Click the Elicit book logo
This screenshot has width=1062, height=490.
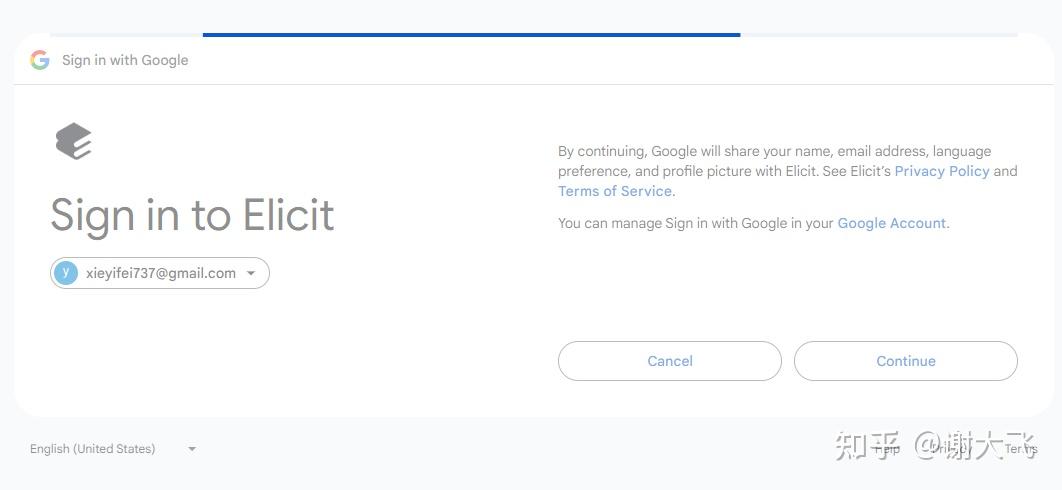pyautogui.click(x=74, y=141)
